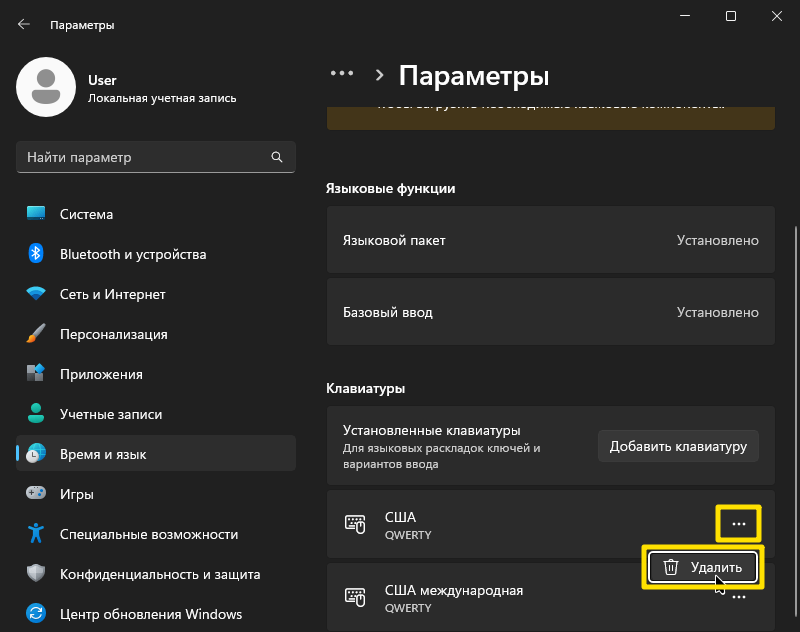Open Центр обновления Windows

150,614
